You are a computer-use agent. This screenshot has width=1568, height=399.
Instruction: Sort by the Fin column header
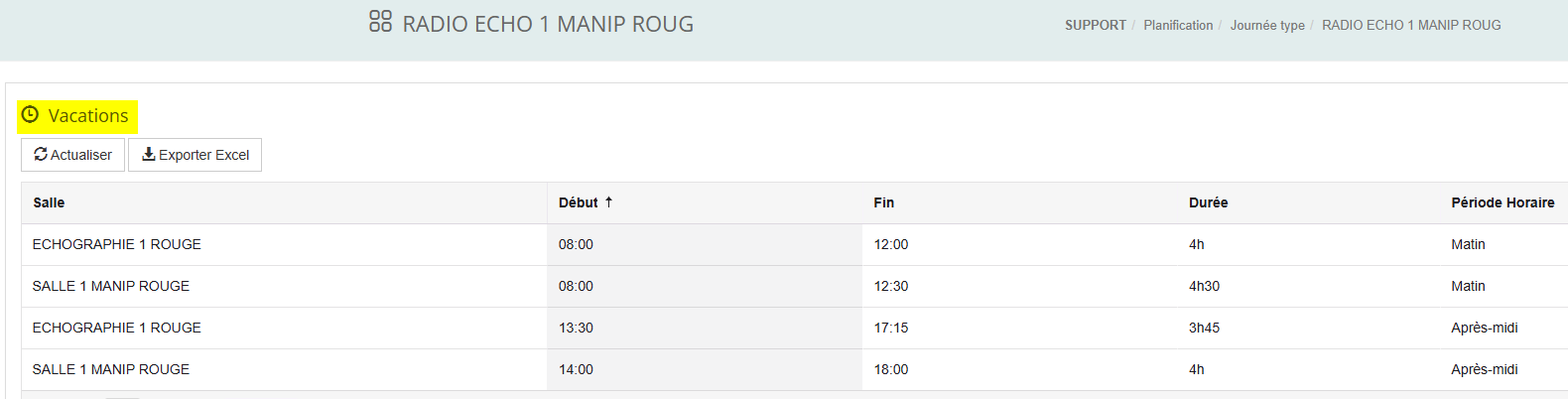point(883,202)
